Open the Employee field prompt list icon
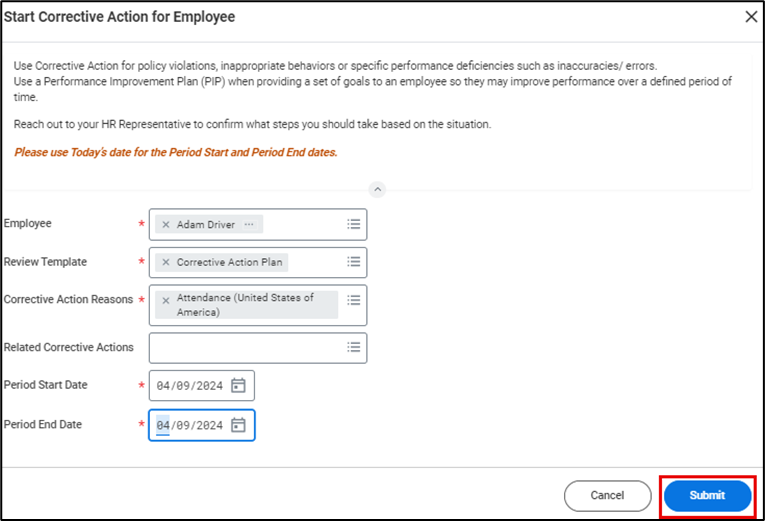The width and height of the screenshot is (765, 521). coord(353,225)
